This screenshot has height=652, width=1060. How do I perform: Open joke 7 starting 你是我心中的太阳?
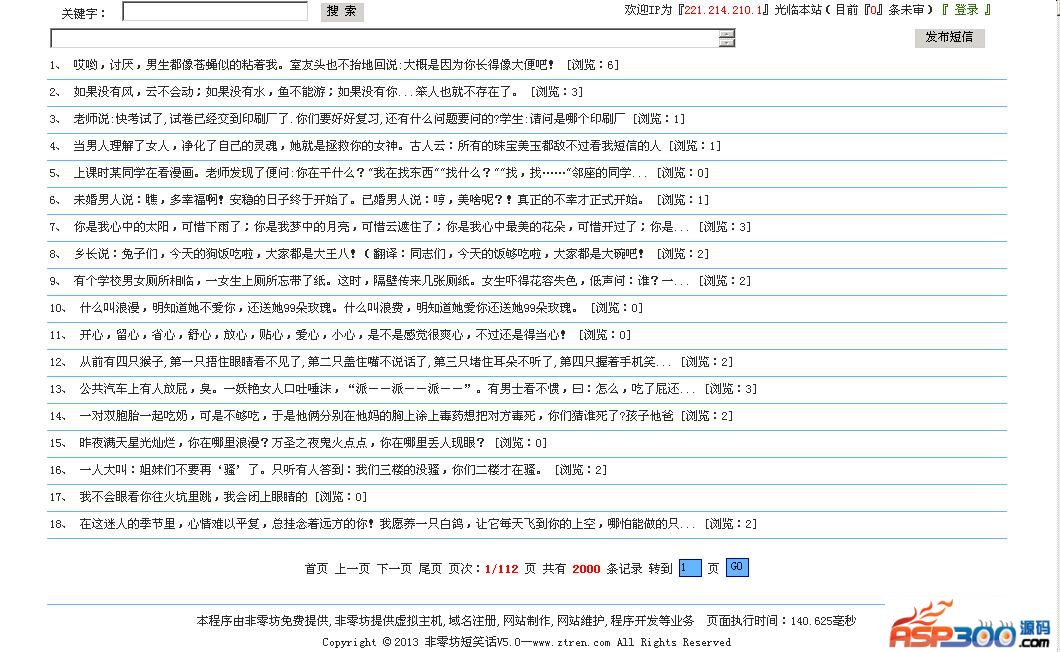(381, 227)
